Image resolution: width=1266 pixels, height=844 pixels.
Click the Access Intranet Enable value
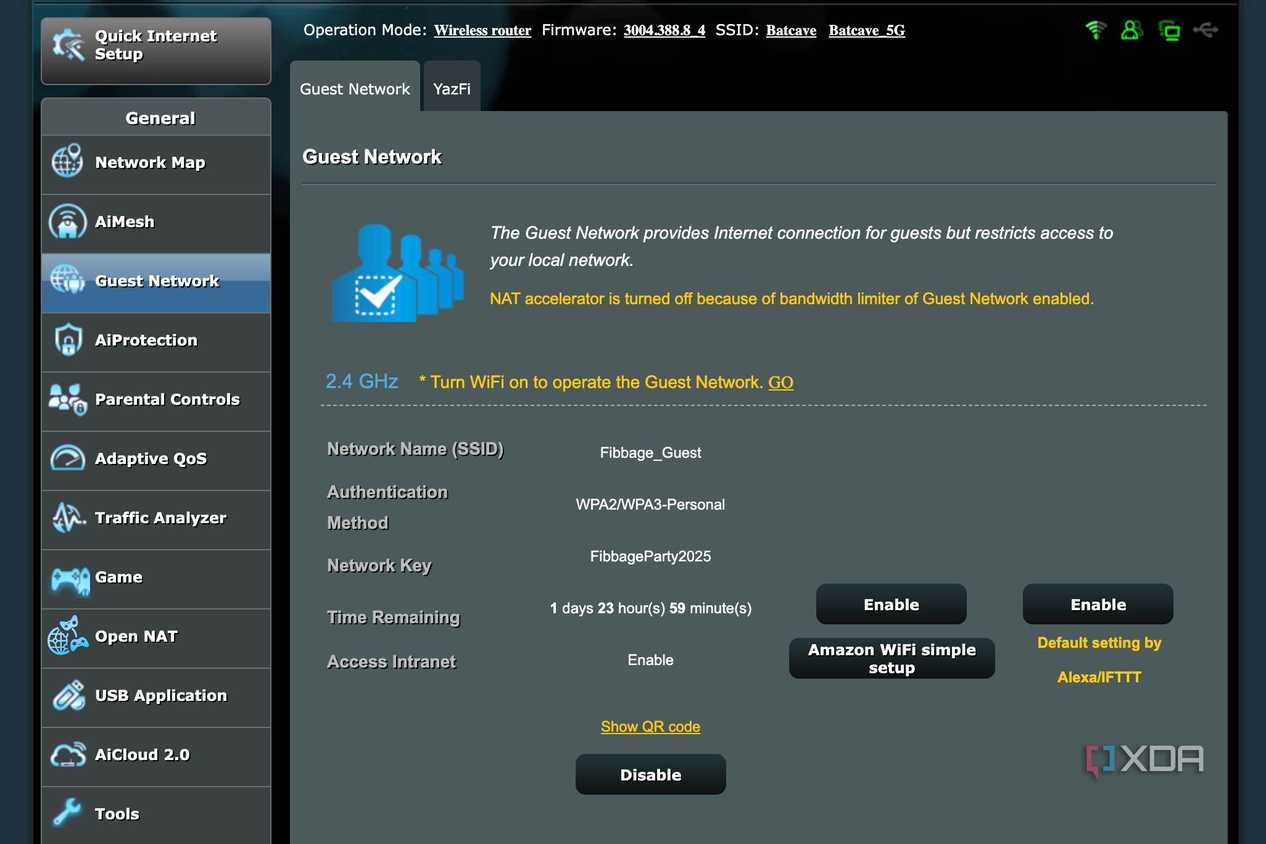click(650, 660)
